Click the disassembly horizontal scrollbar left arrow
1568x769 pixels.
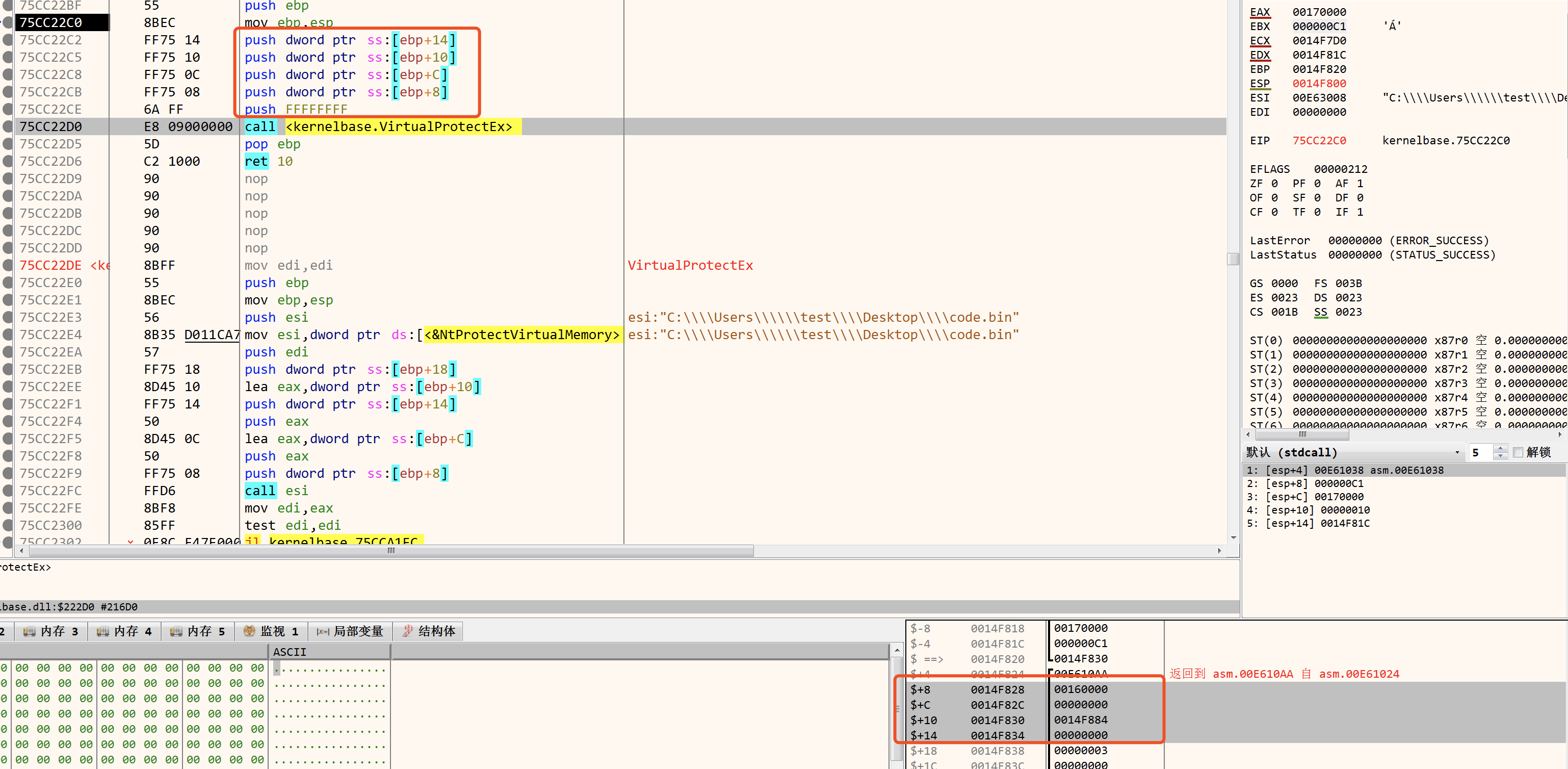[x=22, y=551]
